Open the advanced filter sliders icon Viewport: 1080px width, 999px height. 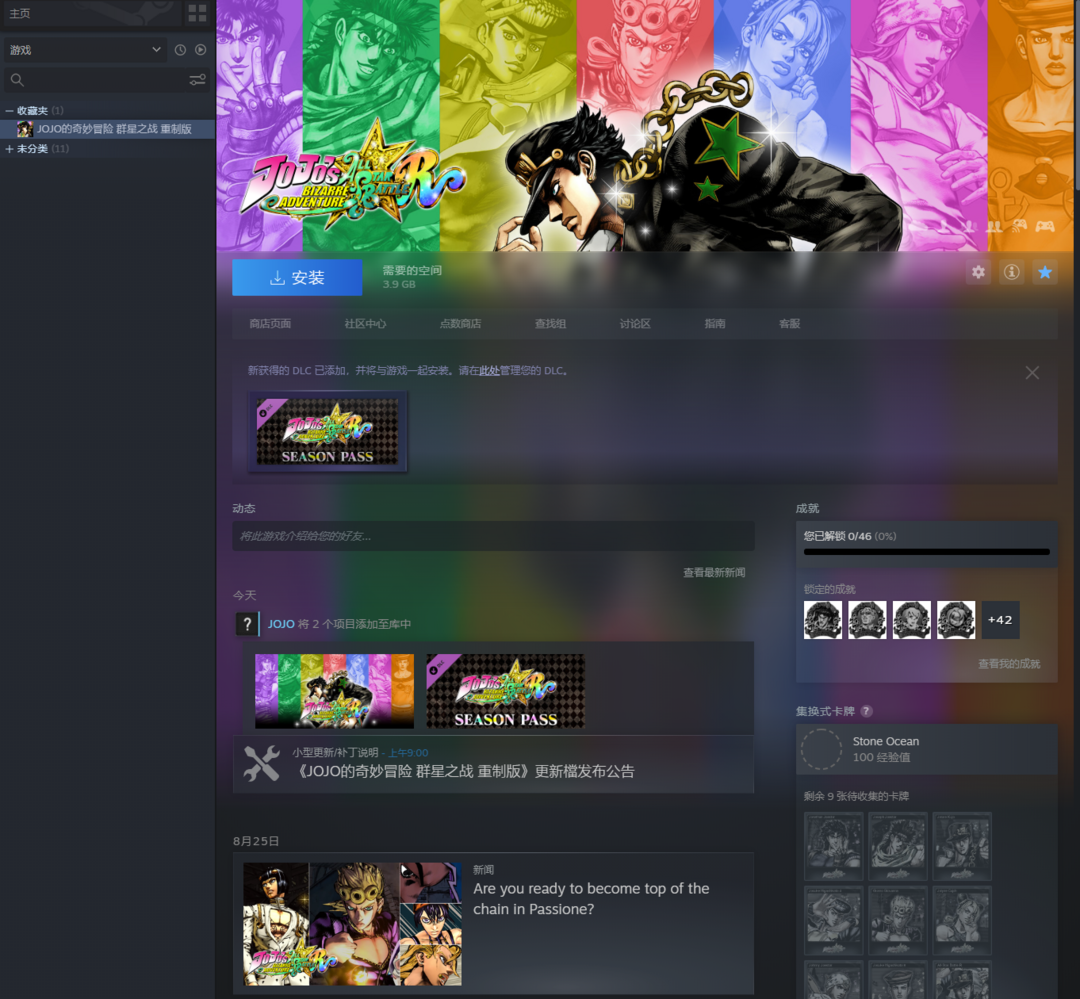(x=198, y=80)
